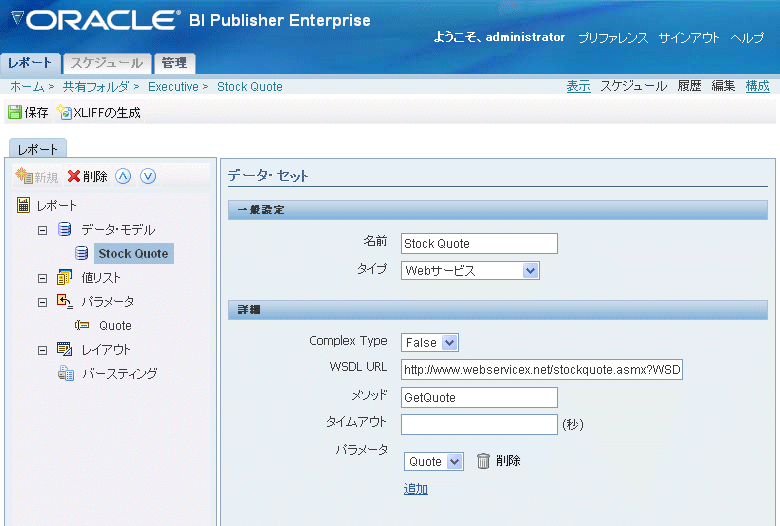Click 削除 label in tree toolbar
The width and height of the screenshot is (780, 526).
96,176
